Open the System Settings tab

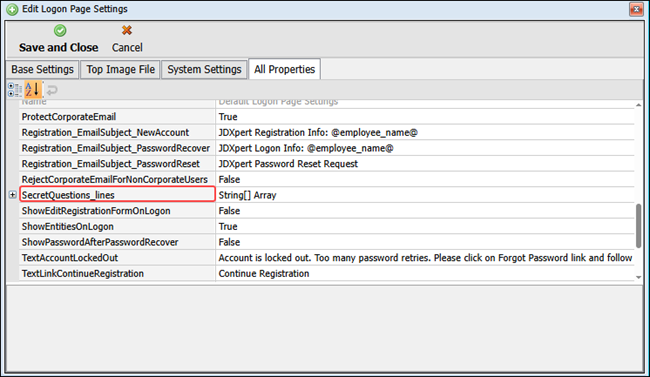point(204,69)
